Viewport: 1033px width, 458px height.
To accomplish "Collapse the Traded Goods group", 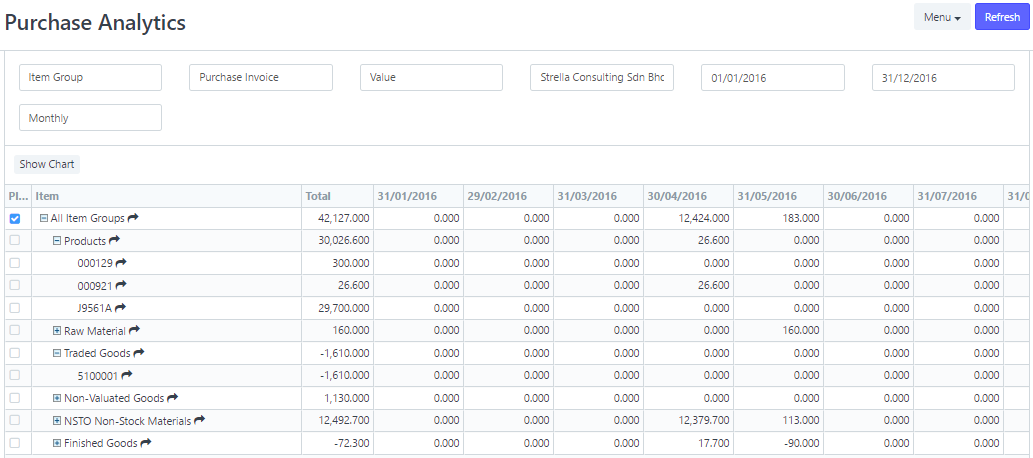I will [57, 353].
